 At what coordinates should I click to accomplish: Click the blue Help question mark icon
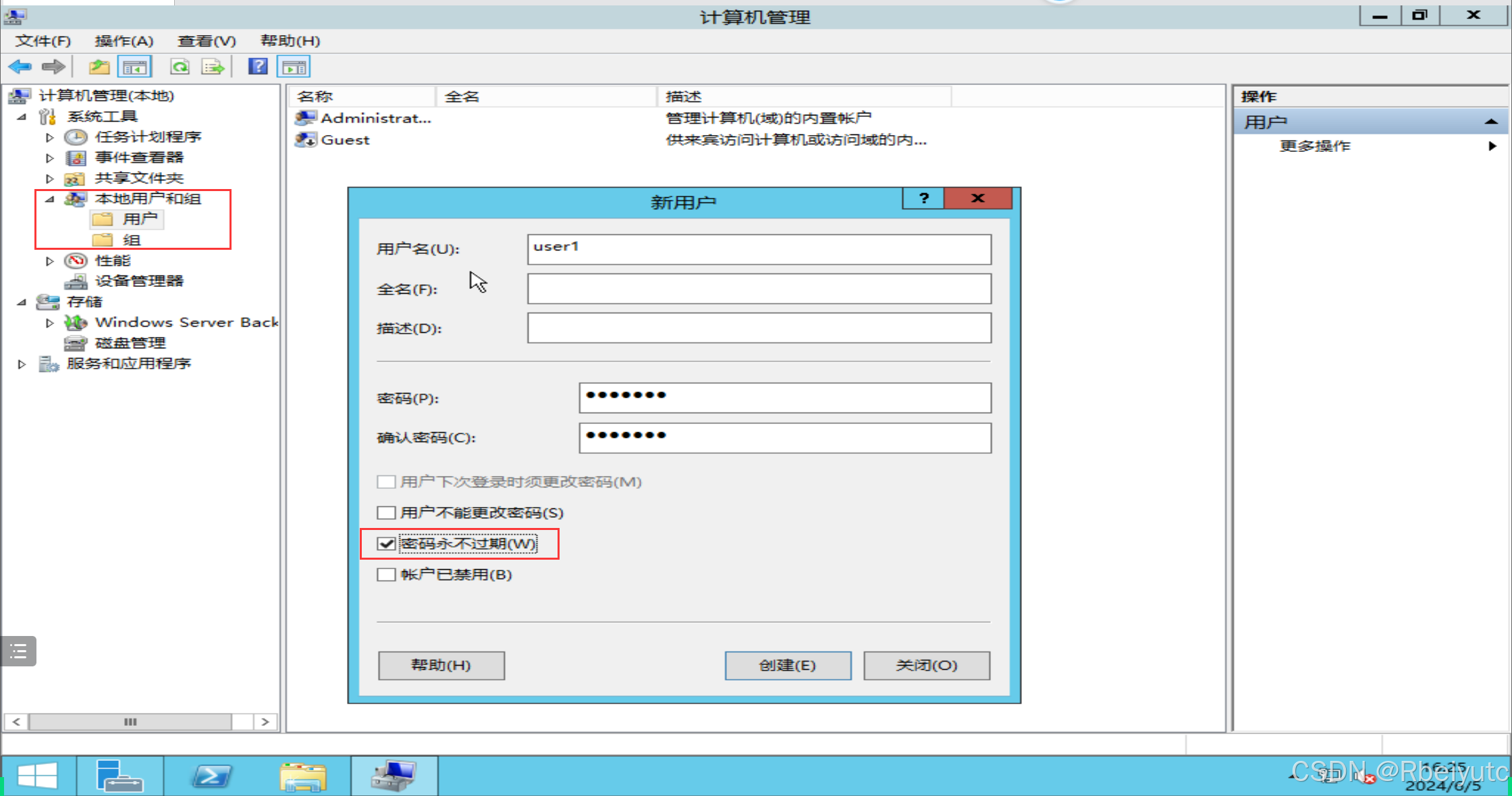coord(258,67)
